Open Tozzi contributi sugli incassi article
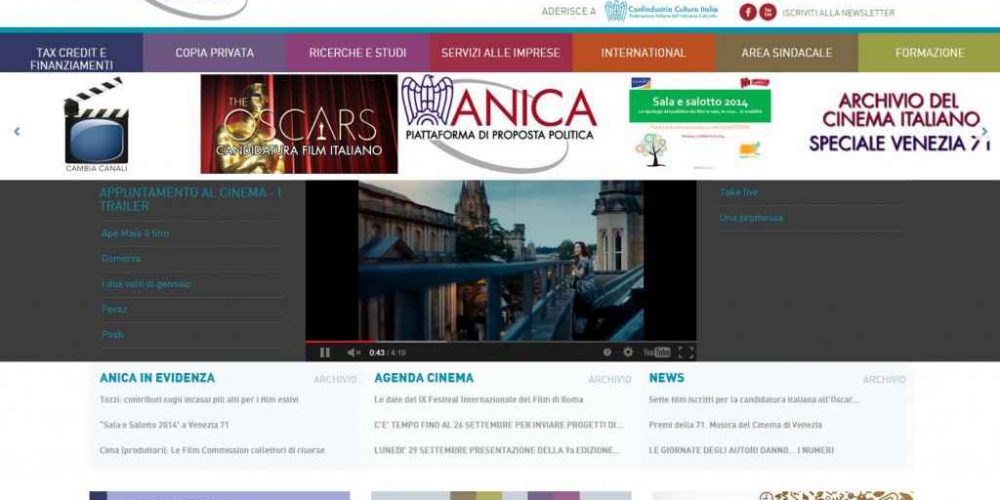The width and height of the screenshot is (1000, 500). click(x=199, y=399)
